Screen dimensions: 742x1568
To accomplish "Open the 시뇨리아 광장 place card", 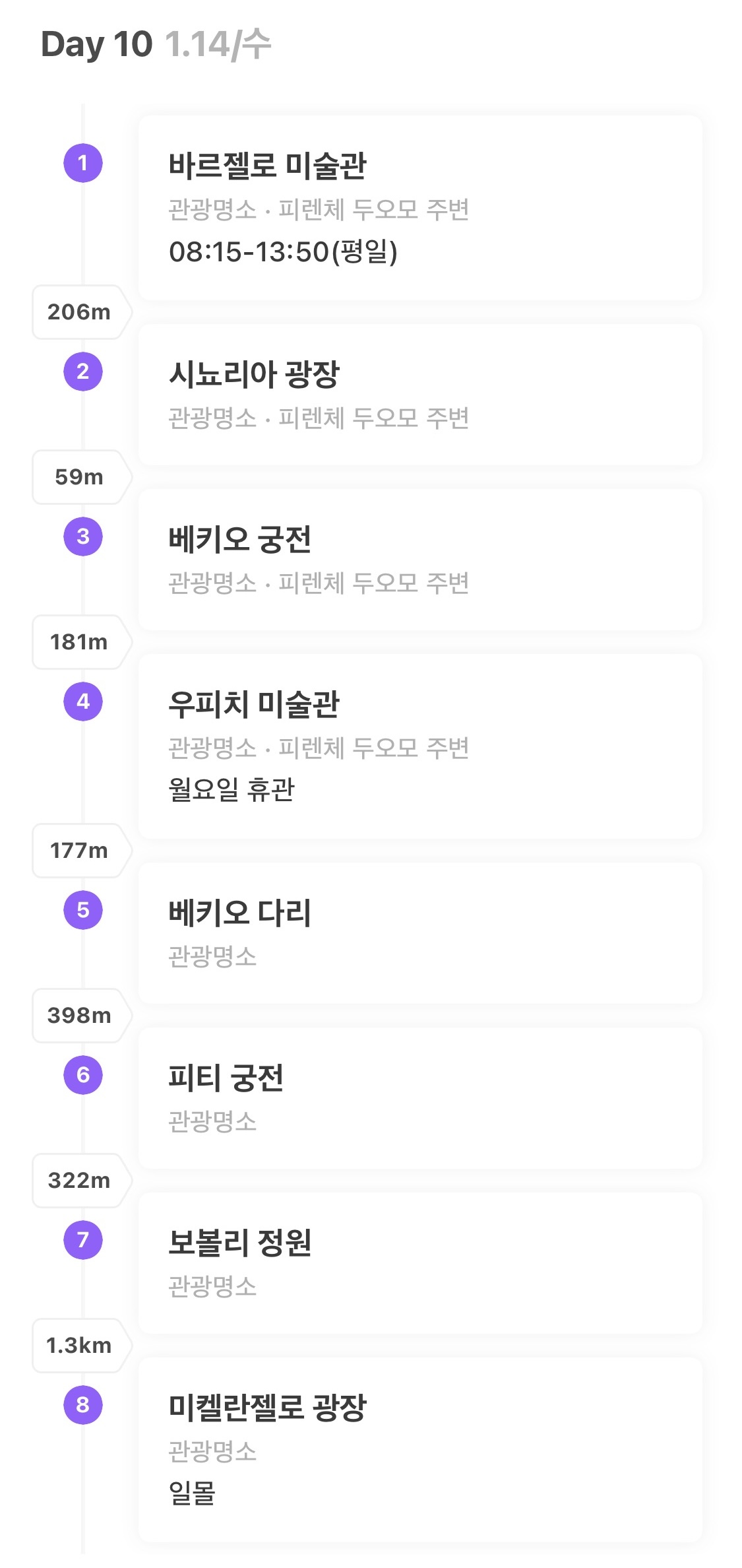I will coord(420,395).
